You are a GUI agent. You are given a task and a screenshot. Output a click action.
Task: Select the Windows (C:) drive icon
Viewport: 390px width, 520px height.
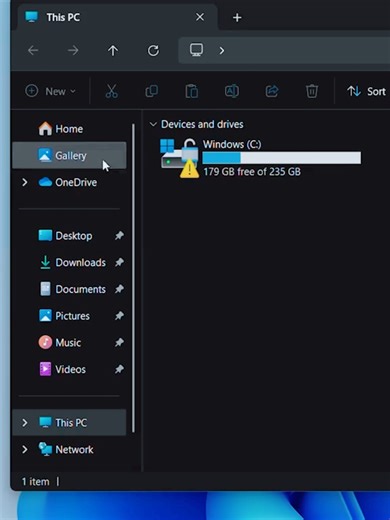179,158
